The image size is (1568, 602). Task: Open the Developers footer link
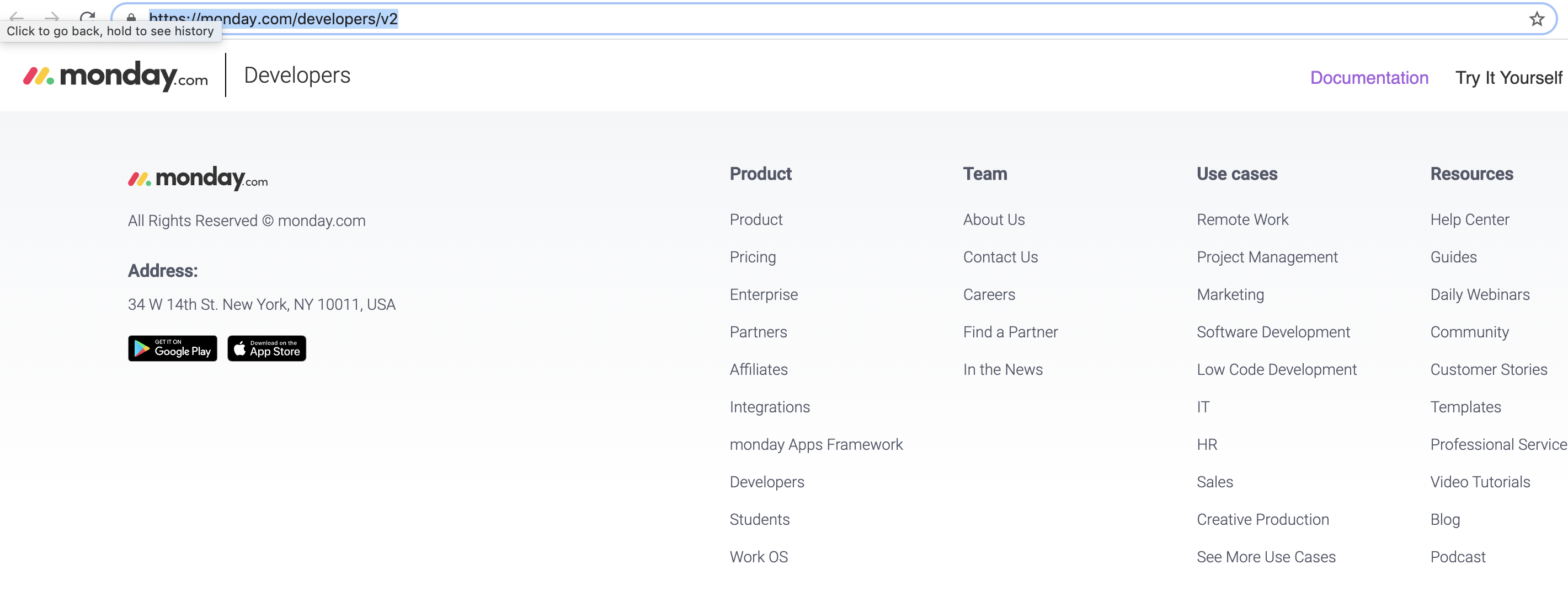(767, 482)
